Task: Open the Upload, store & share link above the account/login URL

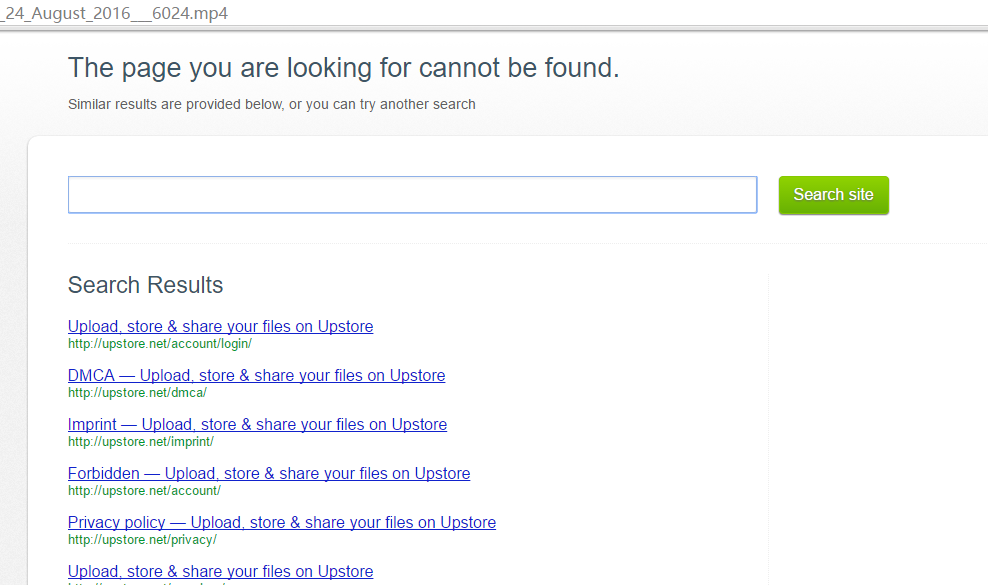Action: point(220,327)
